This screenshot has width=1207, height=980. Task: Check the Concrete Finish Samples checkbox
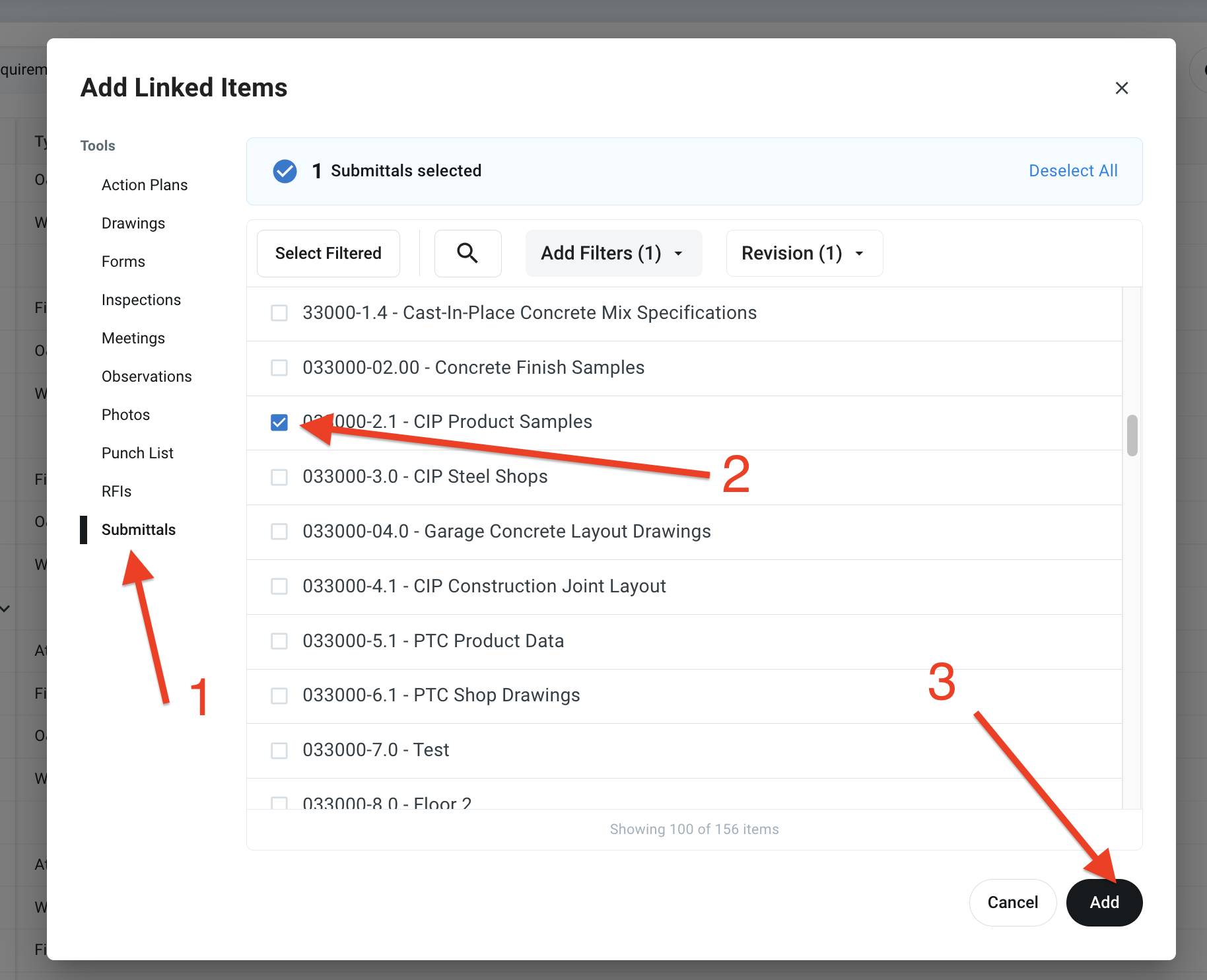(279, 367)
